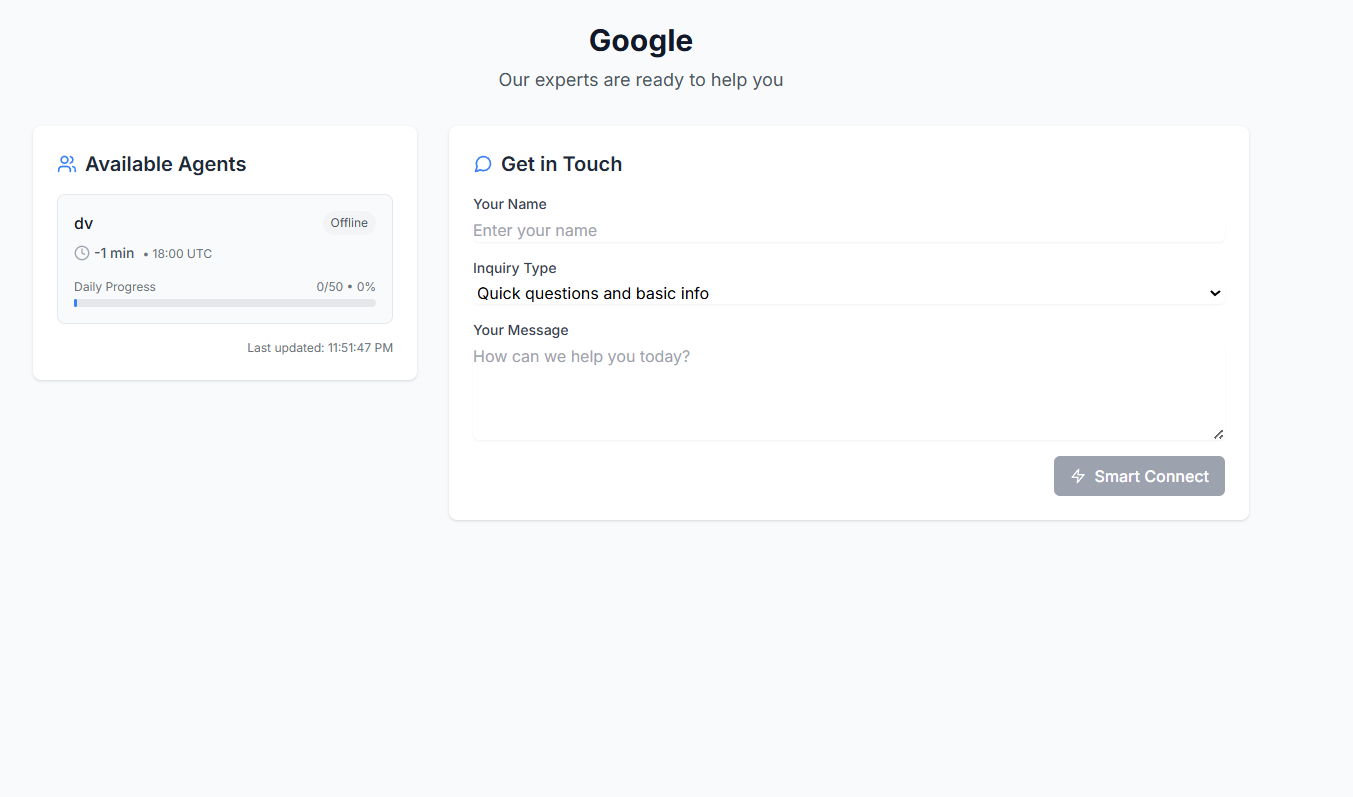1353x797 pixels.
Task: Click the people icon beside Available Agents
Action: [67, 163]
